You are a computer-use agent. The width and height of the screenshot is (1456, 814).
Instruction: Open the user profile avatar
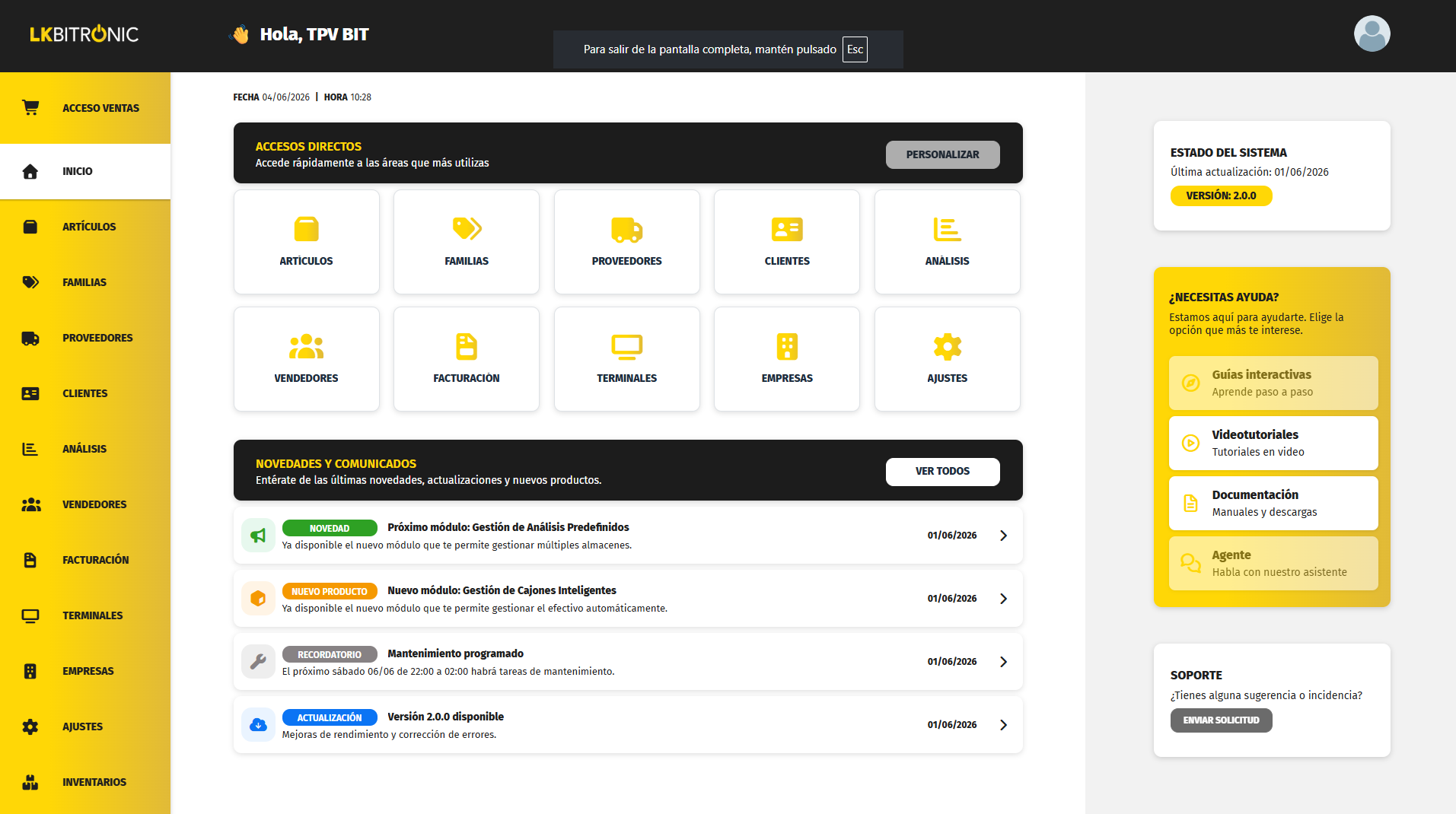[x=1372, y=34]
